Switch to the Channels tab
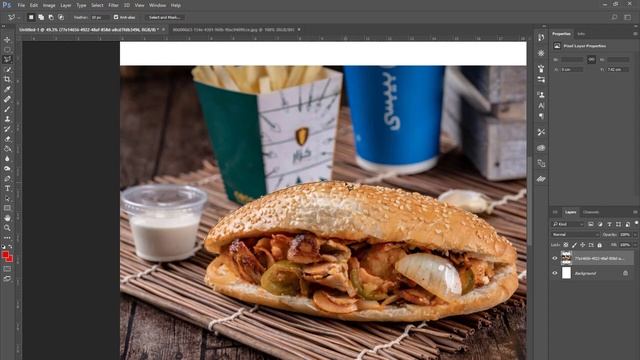This screenshot has width=640, height=360. (591, 212)
